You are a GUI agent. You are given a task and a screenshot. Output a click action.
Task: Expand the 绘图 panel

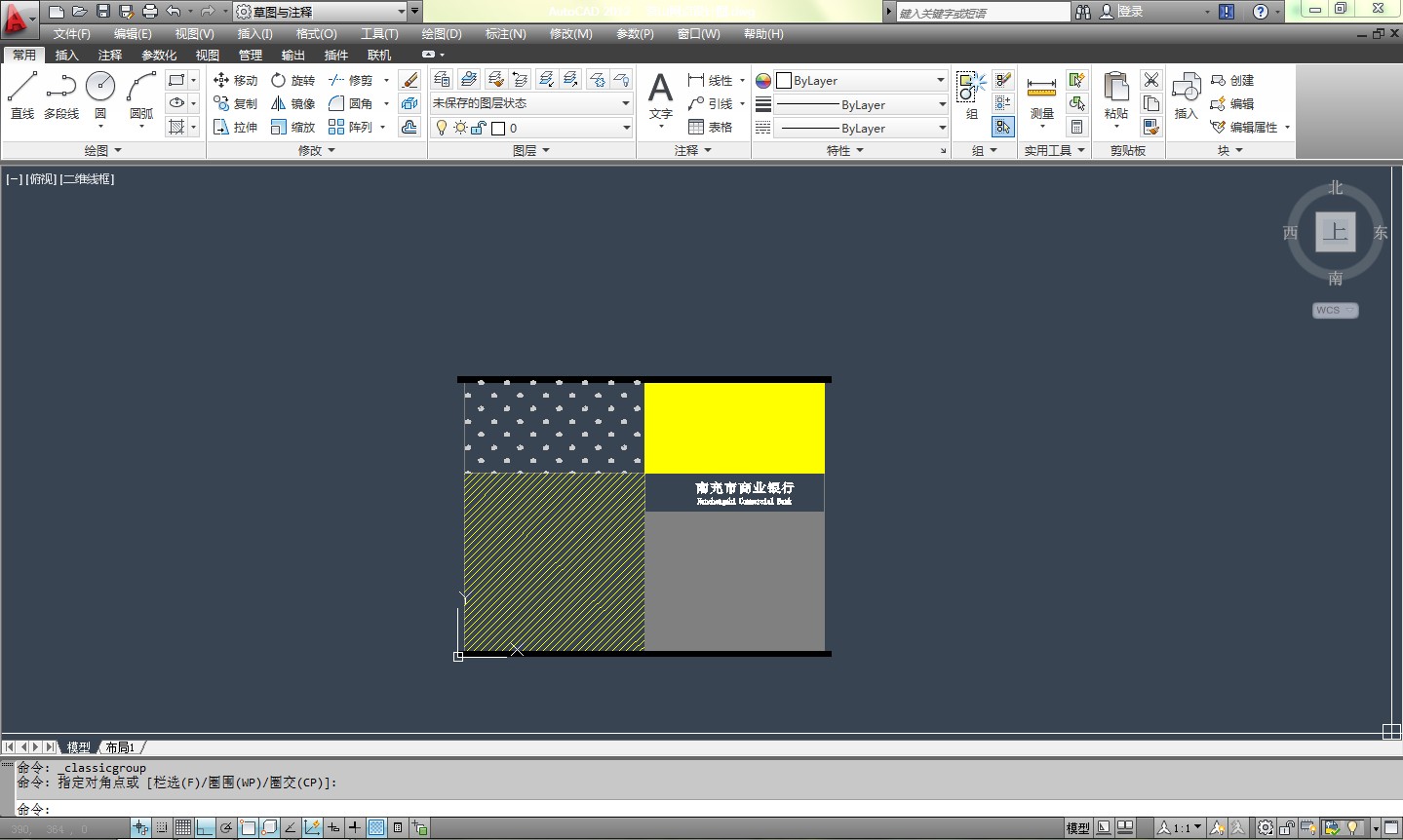coord(102,150)
